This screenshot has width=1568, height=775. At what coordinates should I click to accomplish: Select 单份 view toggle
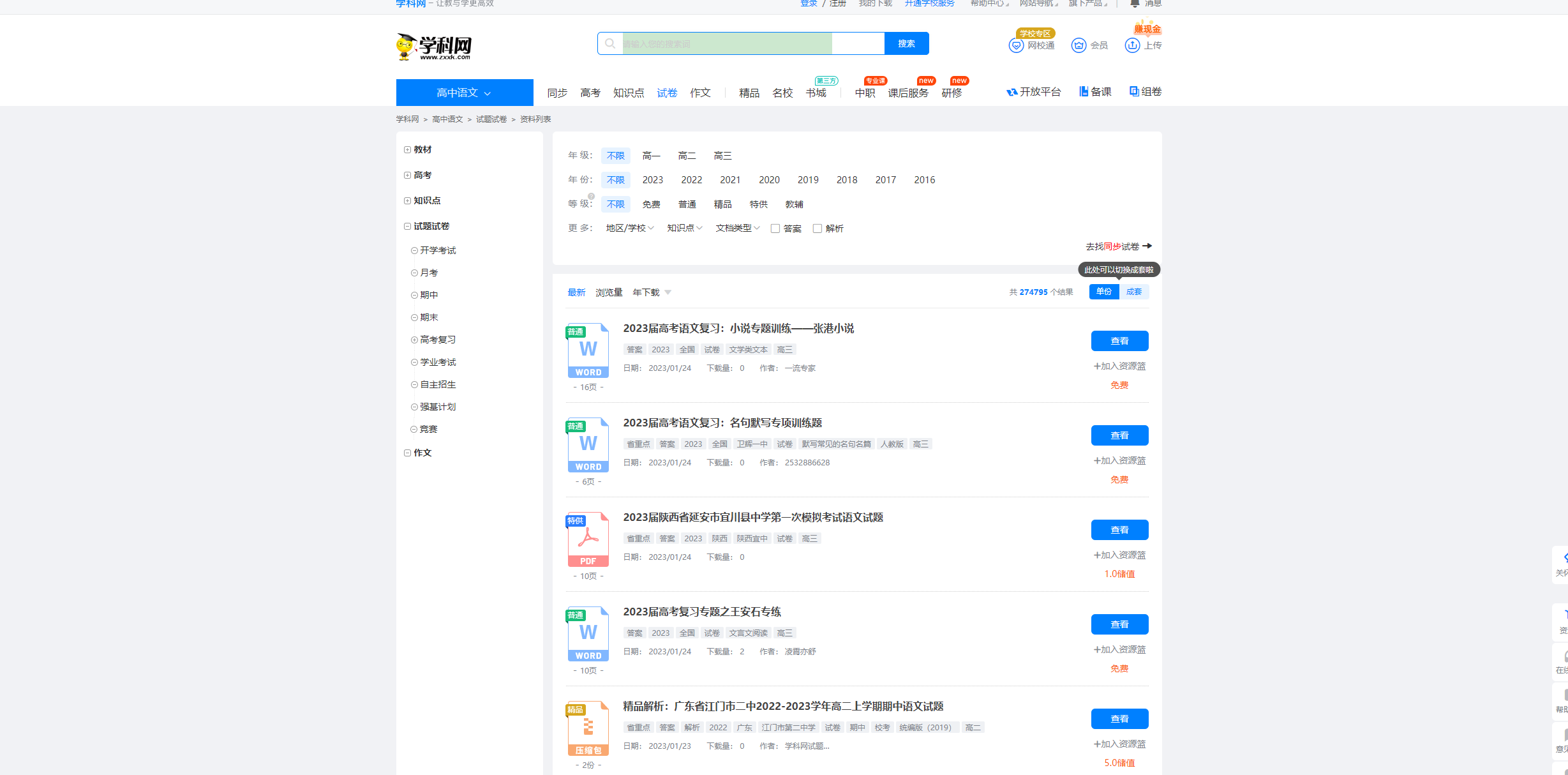[1104, 292]
